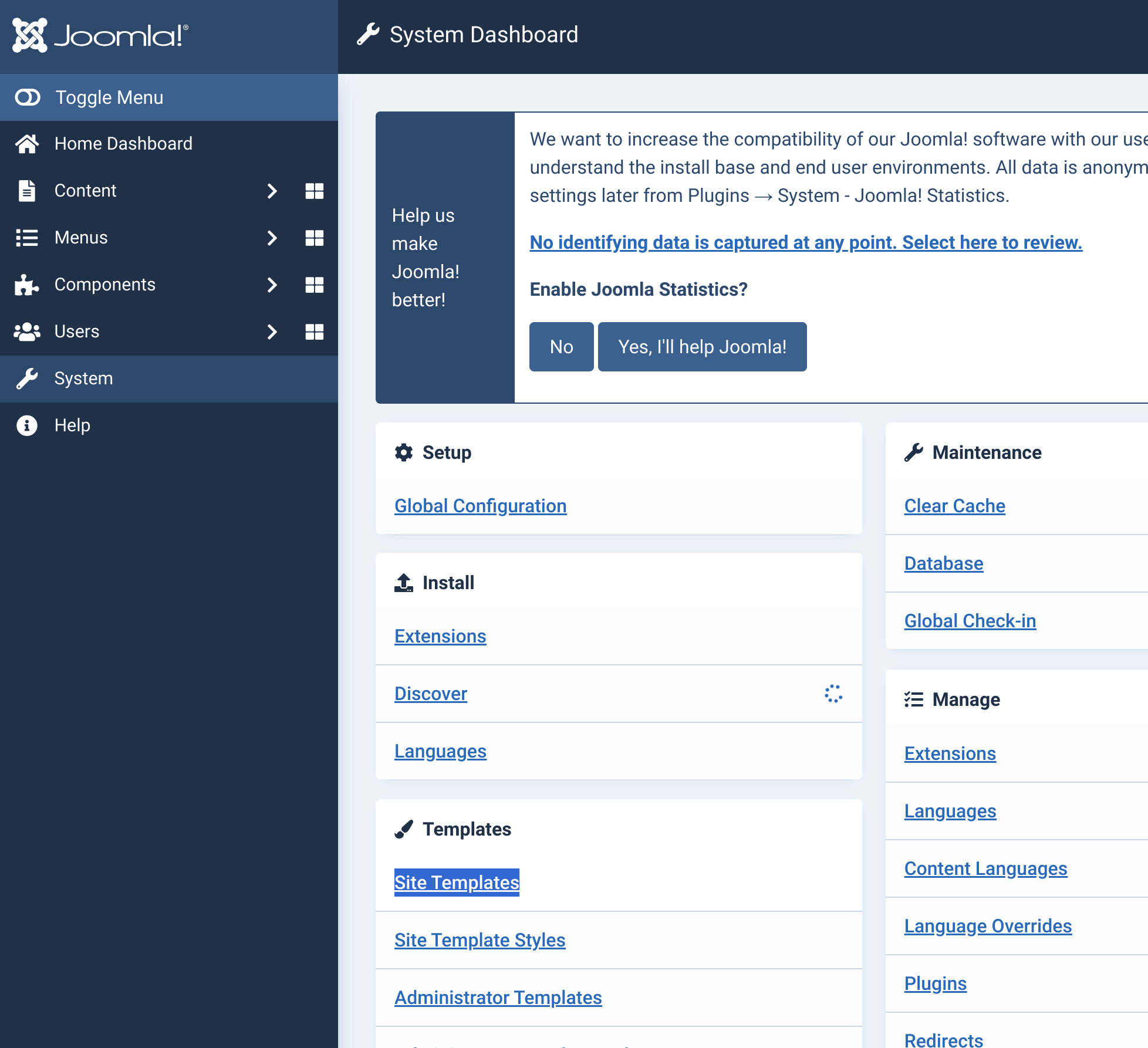Image resolution: width=1148 pixels, height=1048 pixels.
Task: Select Menus in the sidebar menu
Action: pos(81,238)
